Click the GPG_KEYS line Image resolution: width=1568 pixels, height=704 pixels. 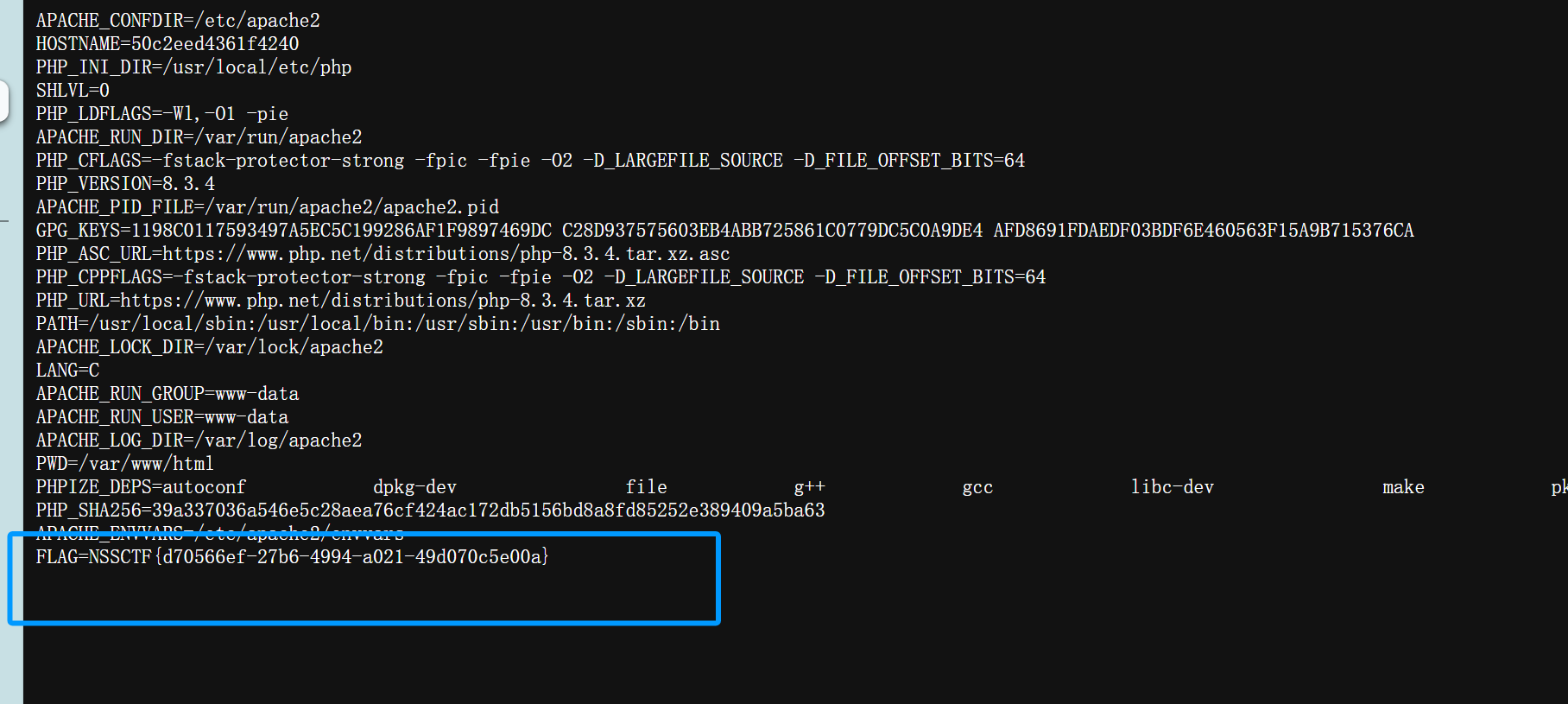pyautogui.click(x=724, y=231)
